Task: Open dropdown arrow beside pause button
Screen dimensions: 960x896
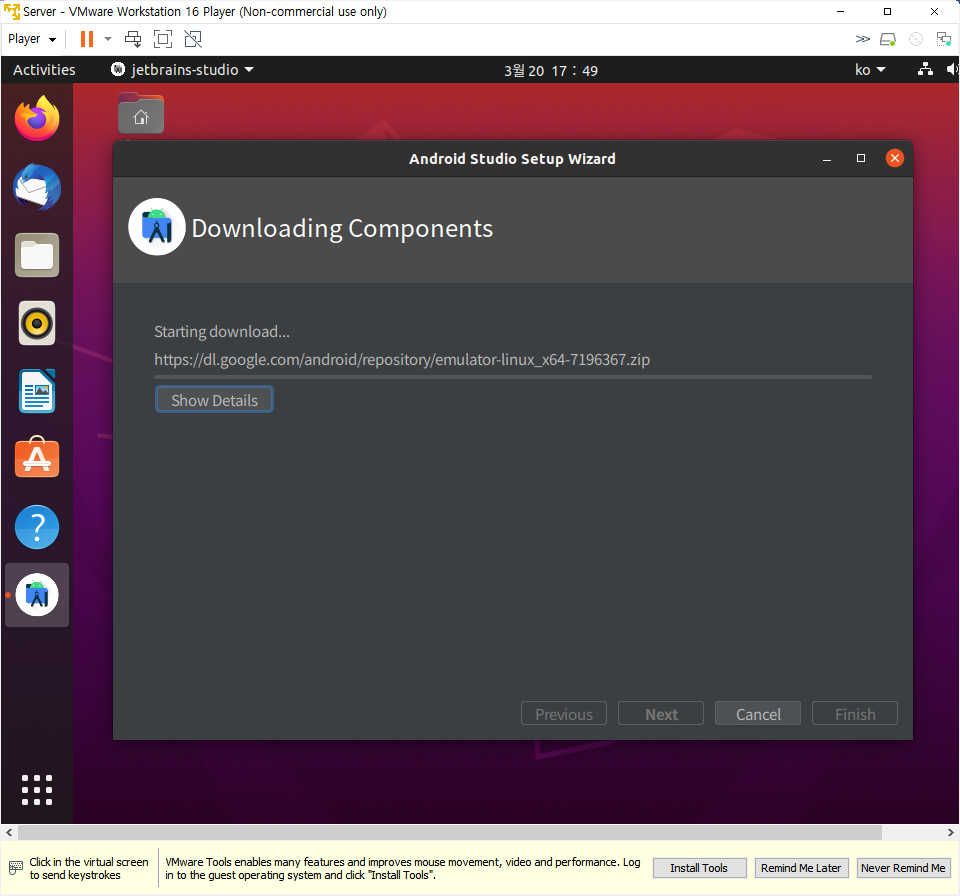Action: (108, 39)
